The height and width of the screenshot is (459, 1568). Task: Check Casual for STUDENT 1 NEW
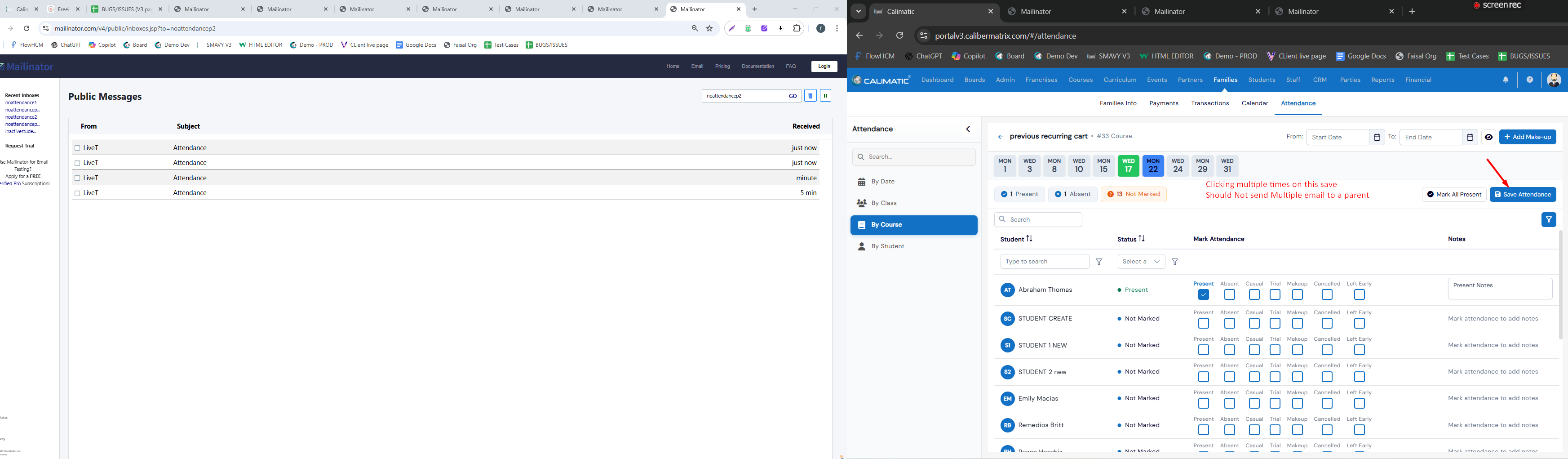click(1254, 350)
